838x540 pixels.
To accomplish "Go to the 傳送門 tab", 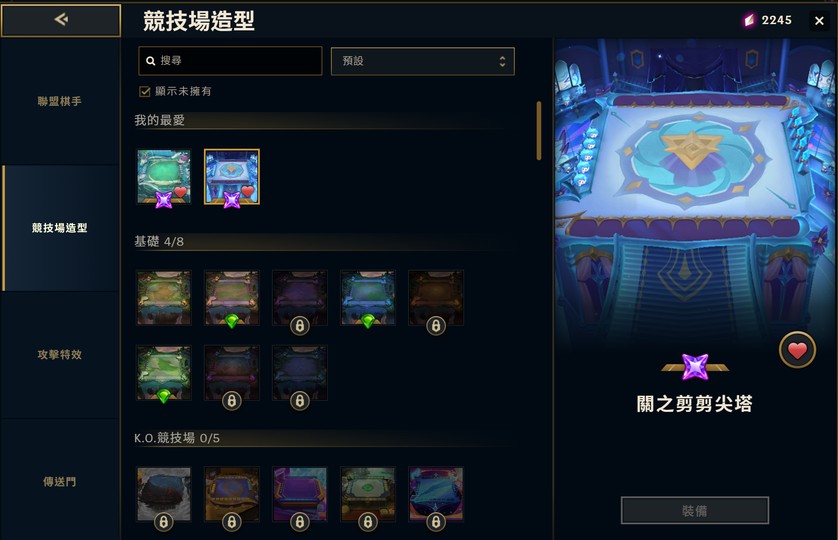I will 59,482.
